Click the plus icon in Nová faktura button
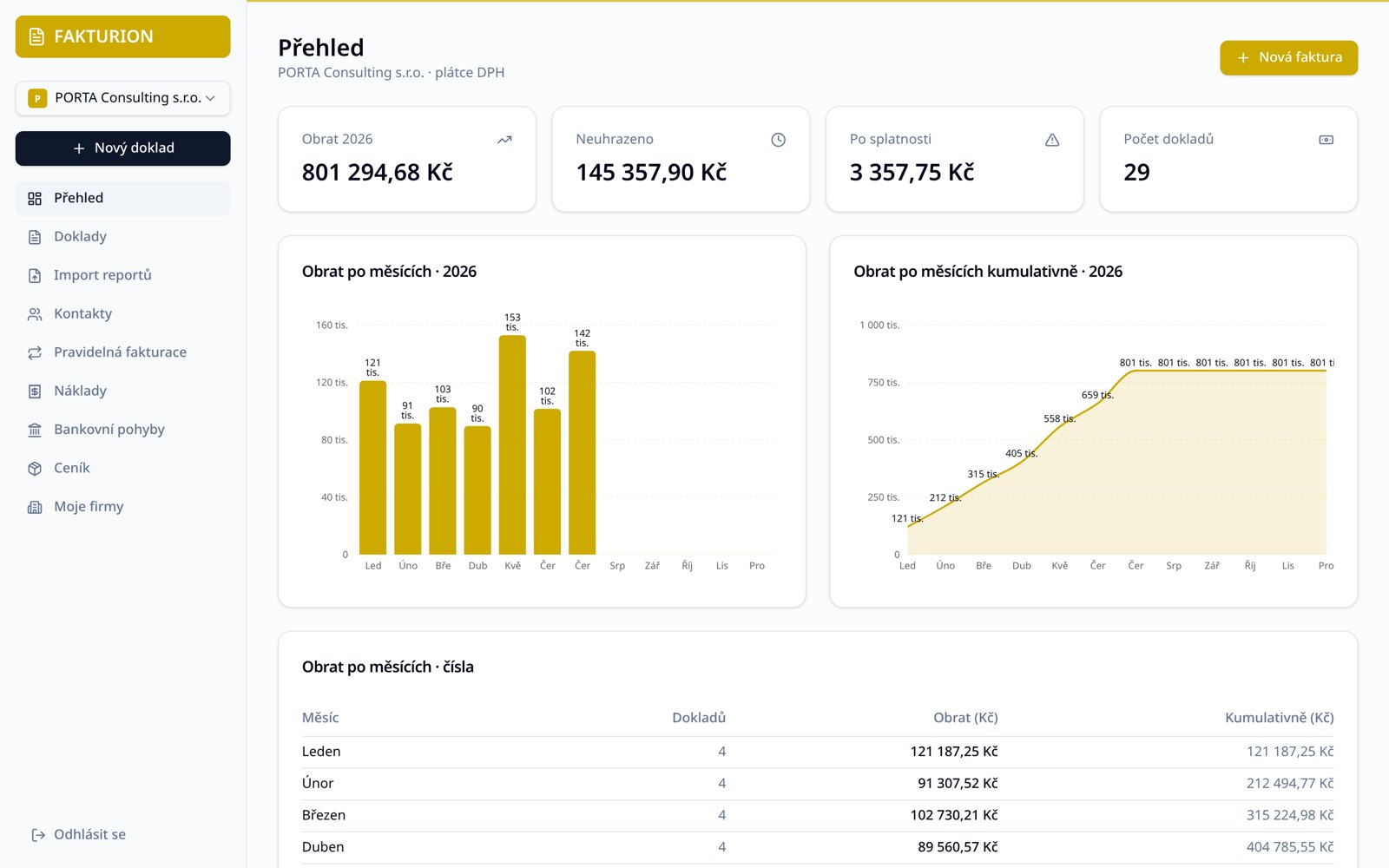The height and width of the screenshot is (868, 1389). pyautogui.click(x=1243, y=57)
